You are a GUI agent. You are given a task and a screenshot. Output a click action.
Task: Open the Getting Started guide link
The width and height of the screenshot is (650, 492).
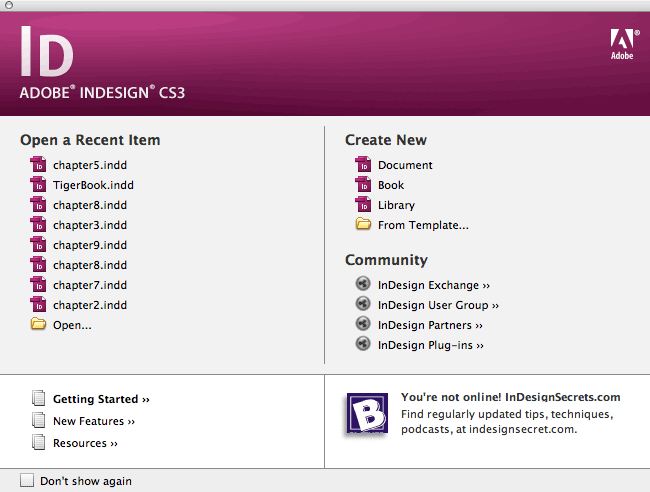tap(101, 399)
